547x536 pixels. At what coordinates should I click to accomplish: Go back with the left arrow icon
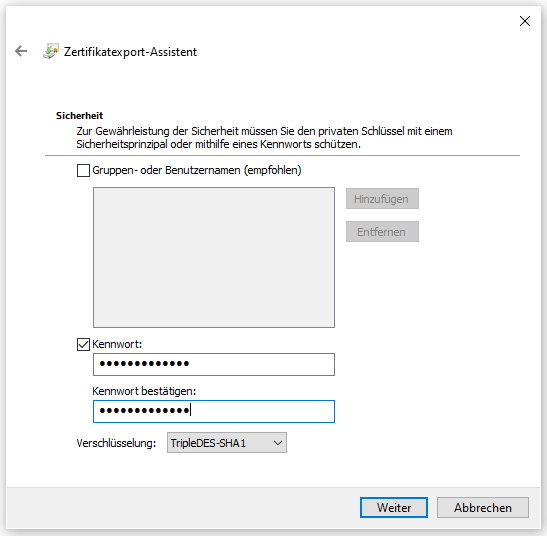[21, 51]
